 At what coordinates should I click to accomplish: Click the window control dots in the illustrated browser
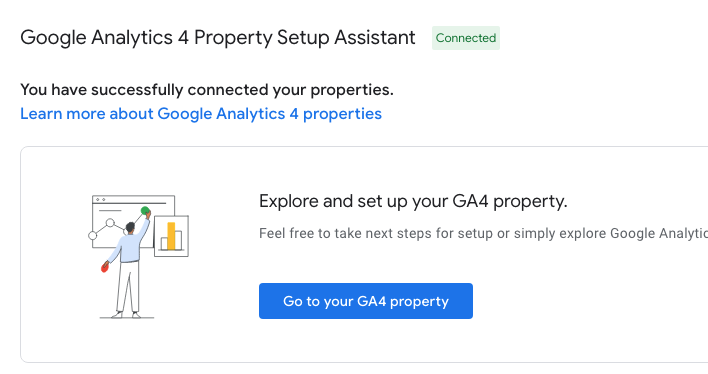(100, 199)
